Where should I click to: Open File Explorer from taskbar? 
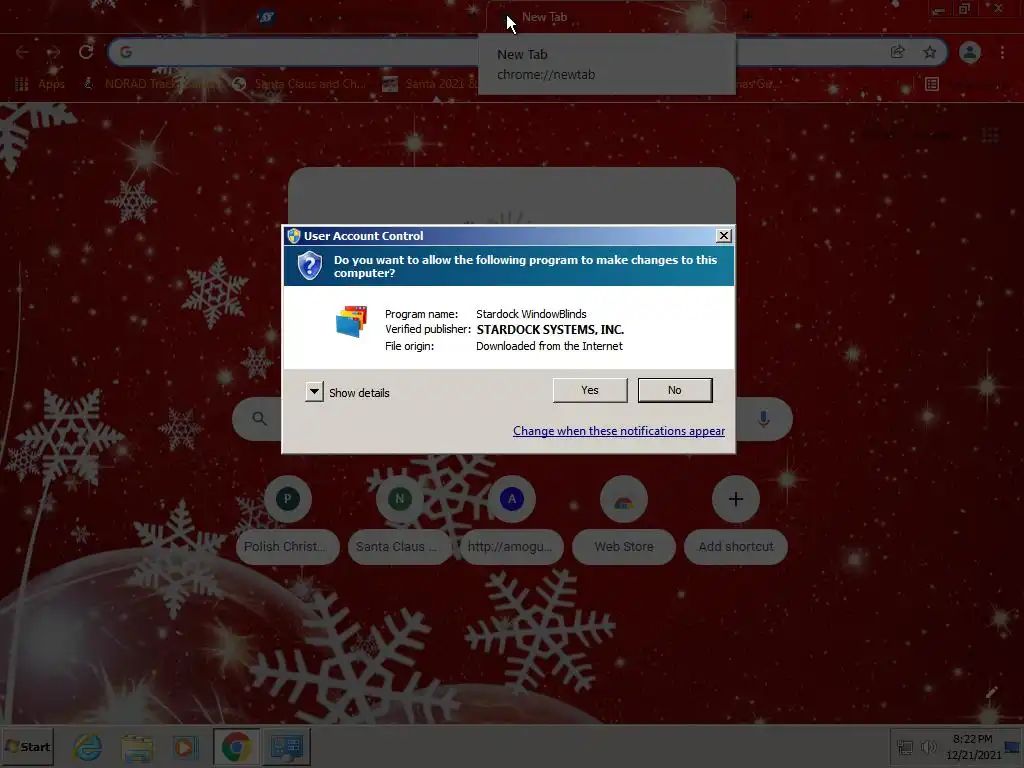pos(136,747)
